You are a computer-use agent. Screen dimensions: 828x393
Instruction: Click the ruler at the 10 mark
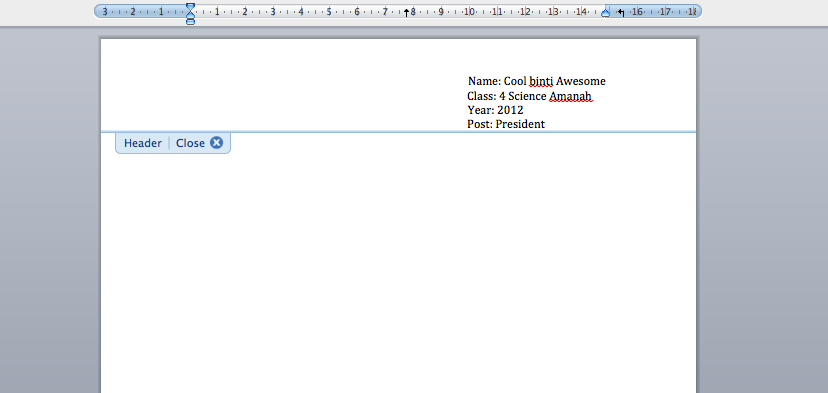point(469,12)
